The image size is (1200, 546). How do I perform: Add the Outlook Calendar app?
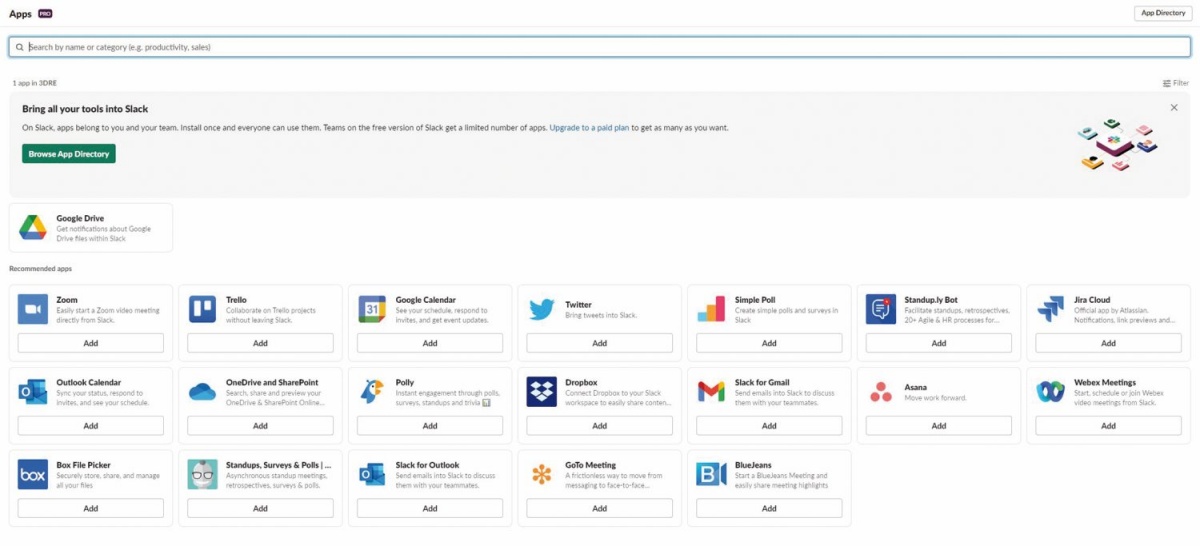(91, 425)
